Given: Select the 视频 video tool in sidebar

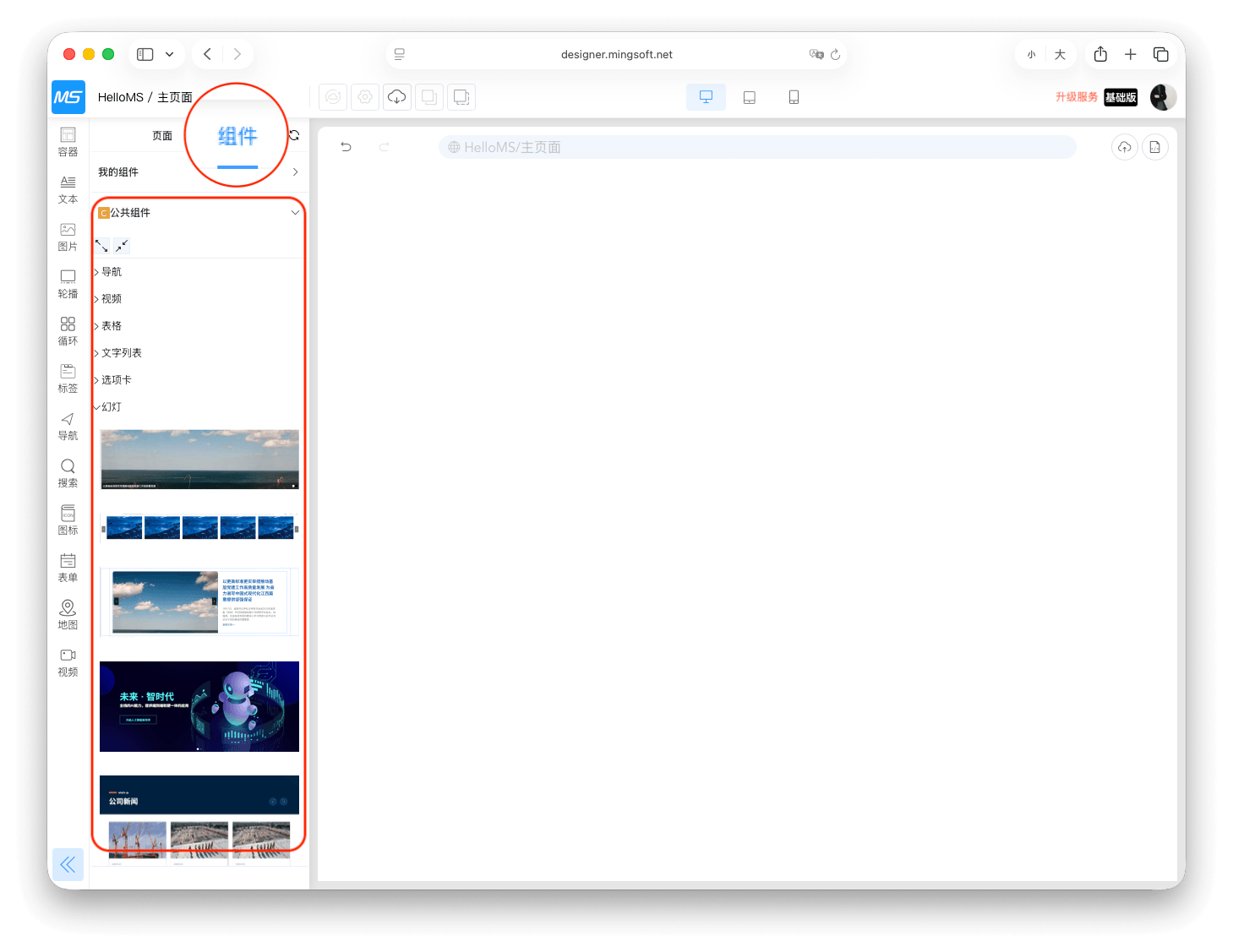Looking at the screenshot, I should pos(68,662).
